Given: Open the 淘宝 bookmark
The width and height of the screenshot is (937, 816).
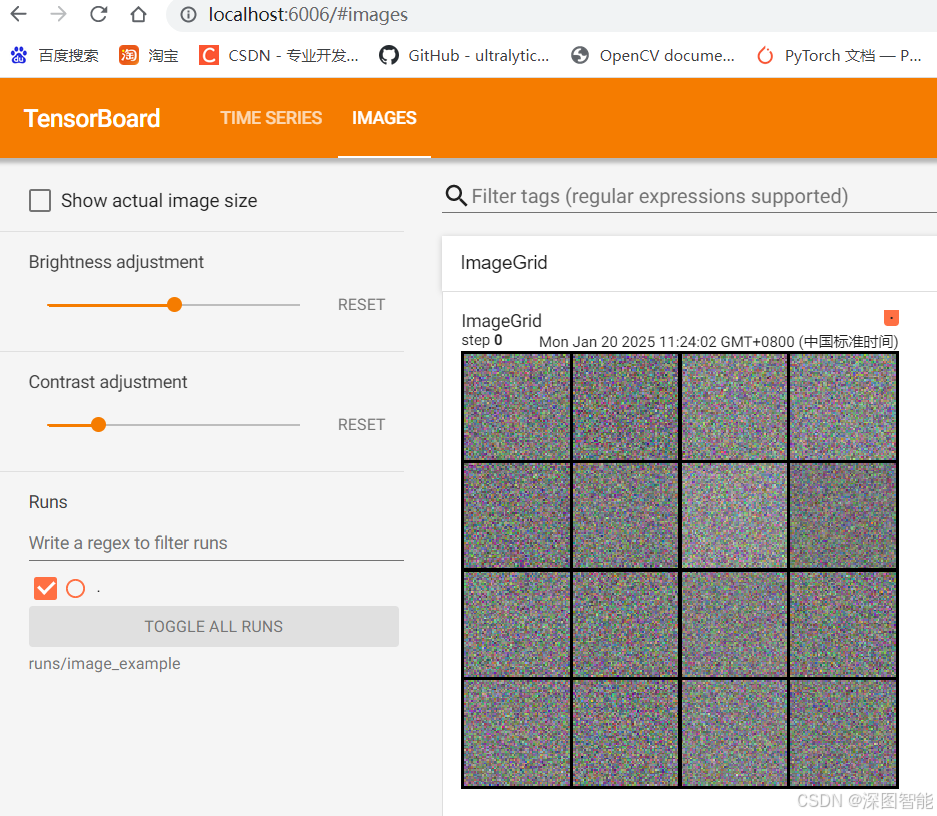Looking at the screenshot, I should point(149,56).
